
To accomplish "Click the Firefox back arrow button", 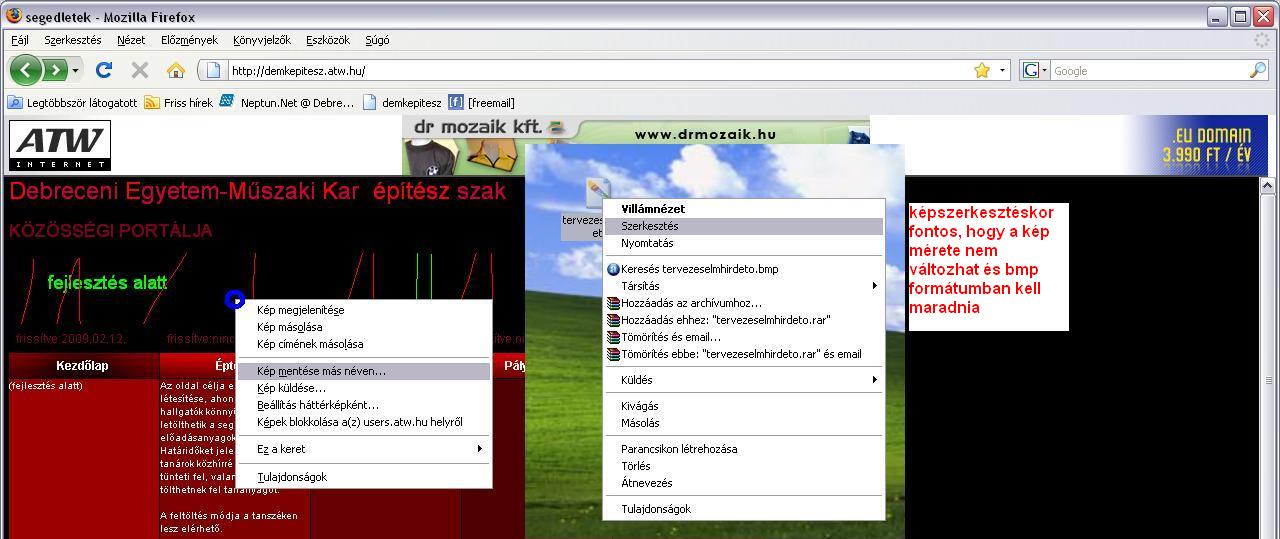I will tap(26, 70).
